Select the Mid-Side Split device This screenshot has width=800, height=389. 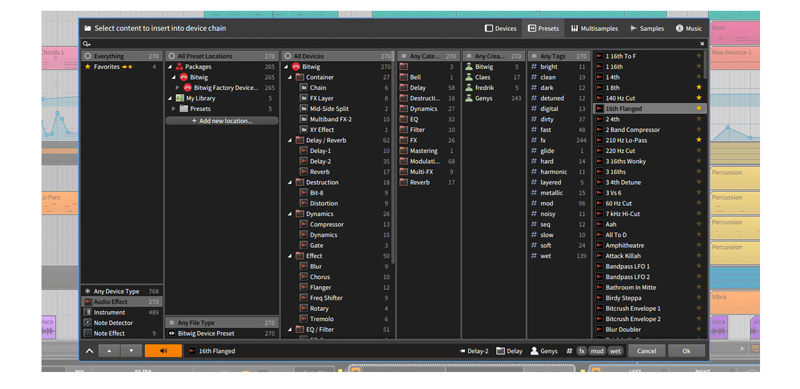[x=337, y=109]
